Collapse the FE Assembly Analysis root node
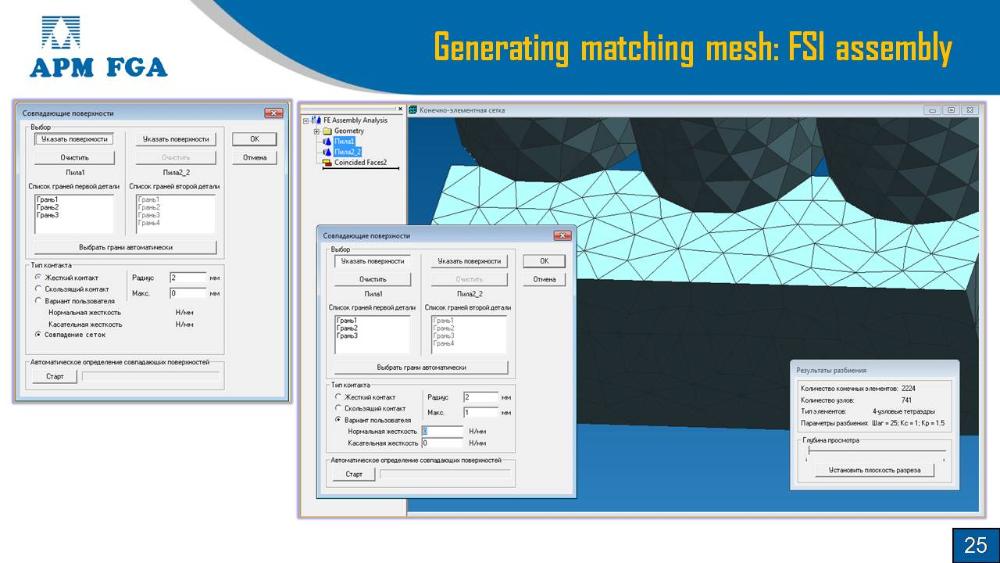Viewport: 1000px width, 563px height. pyautogui.click(x=306, y=120)
